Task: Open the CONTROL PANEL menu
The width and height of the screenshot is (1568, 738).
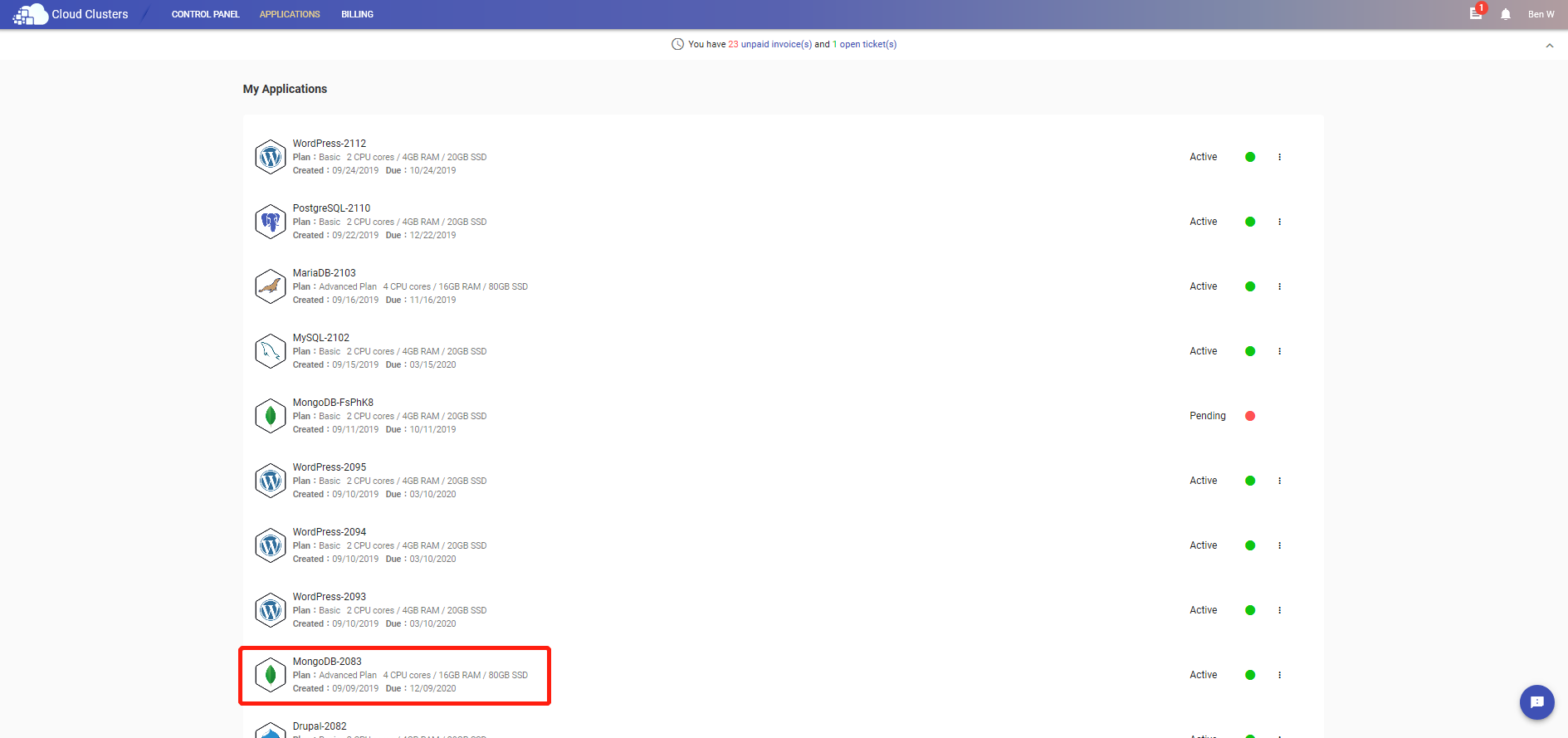Action: [x=205, y=14]
